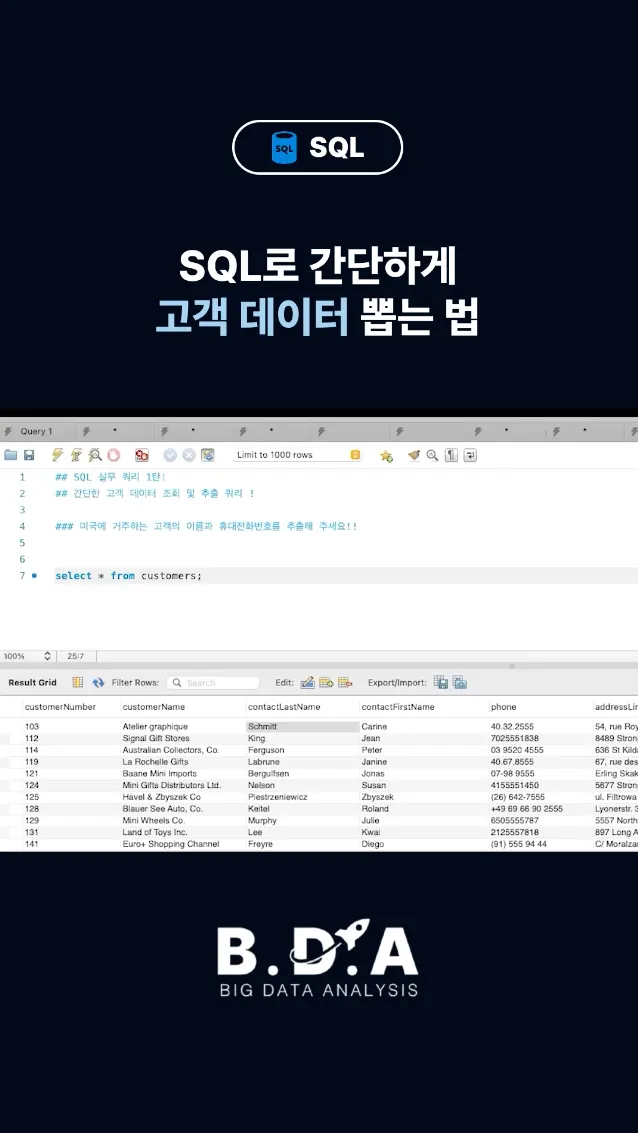638x1133 pixels.
Task: Open a SQL script file via folder icon
Action: tap(10, 455)
